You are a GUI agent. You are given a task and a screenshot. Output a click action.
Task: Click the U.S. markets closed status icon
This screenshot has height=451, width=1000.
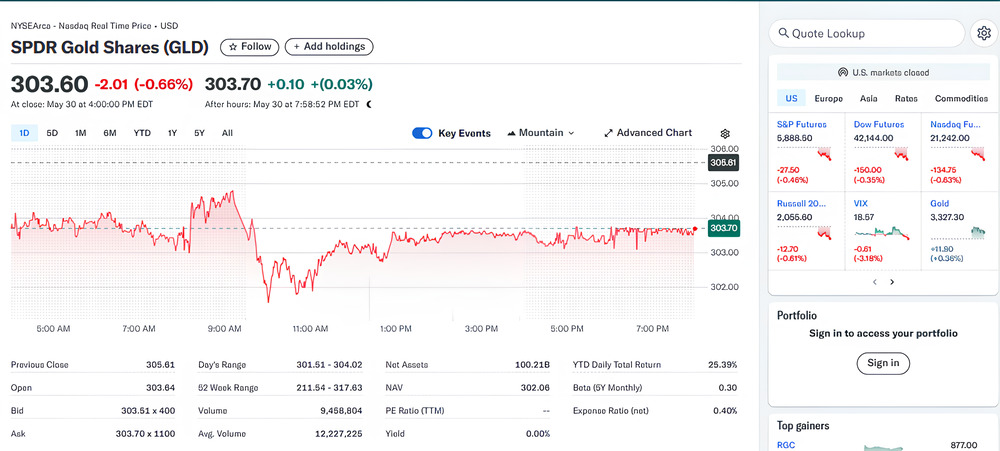(x=842, y=73)
